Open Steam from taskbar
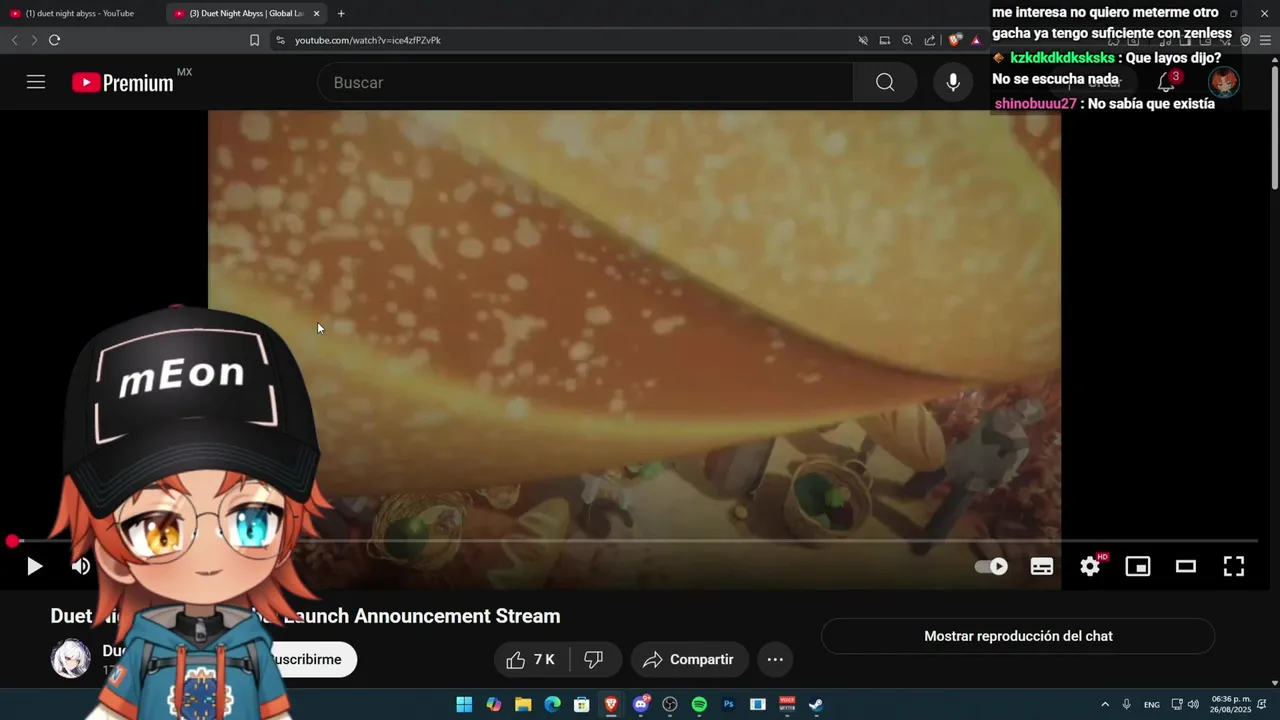This screenshot has width=1280, height=720. pyautogui.click(x=816, y=704)
